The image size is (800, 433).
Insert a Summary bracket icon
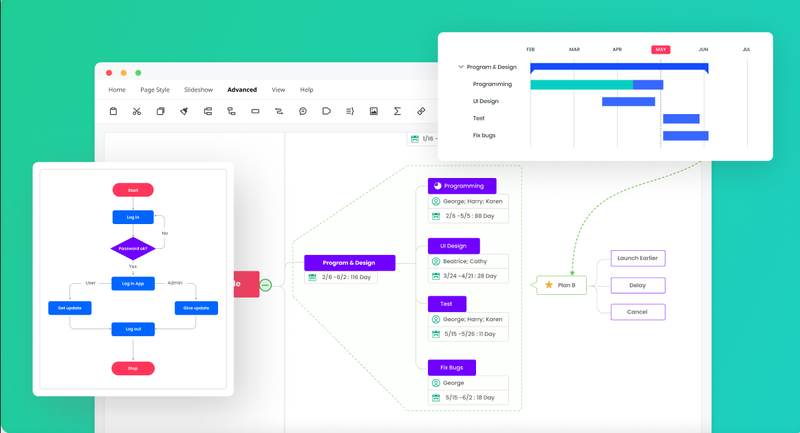coord(350,111)
